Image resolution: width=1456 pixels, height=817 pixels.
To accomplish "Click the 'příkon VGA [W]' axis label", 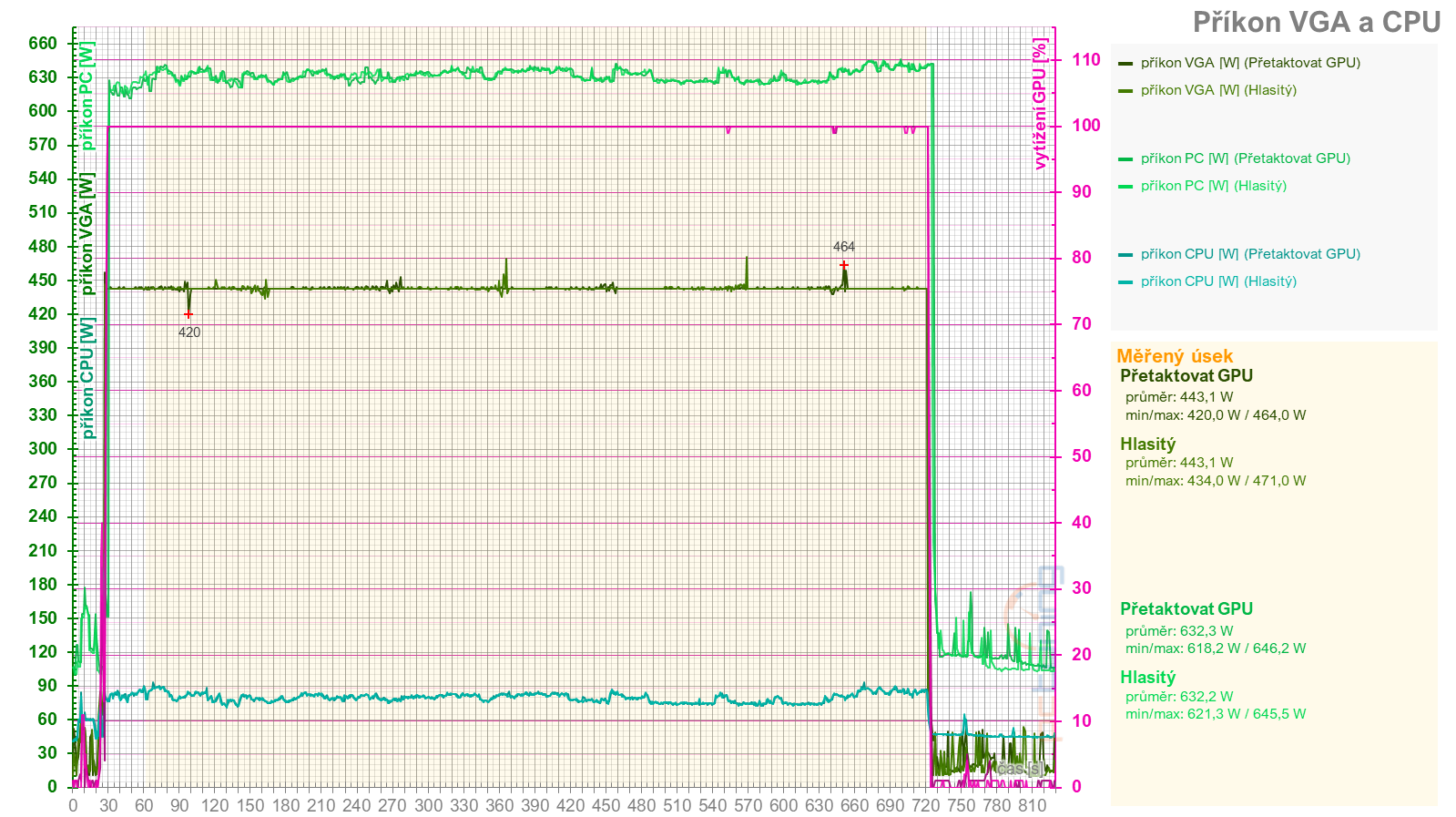I will click(87, 233).
